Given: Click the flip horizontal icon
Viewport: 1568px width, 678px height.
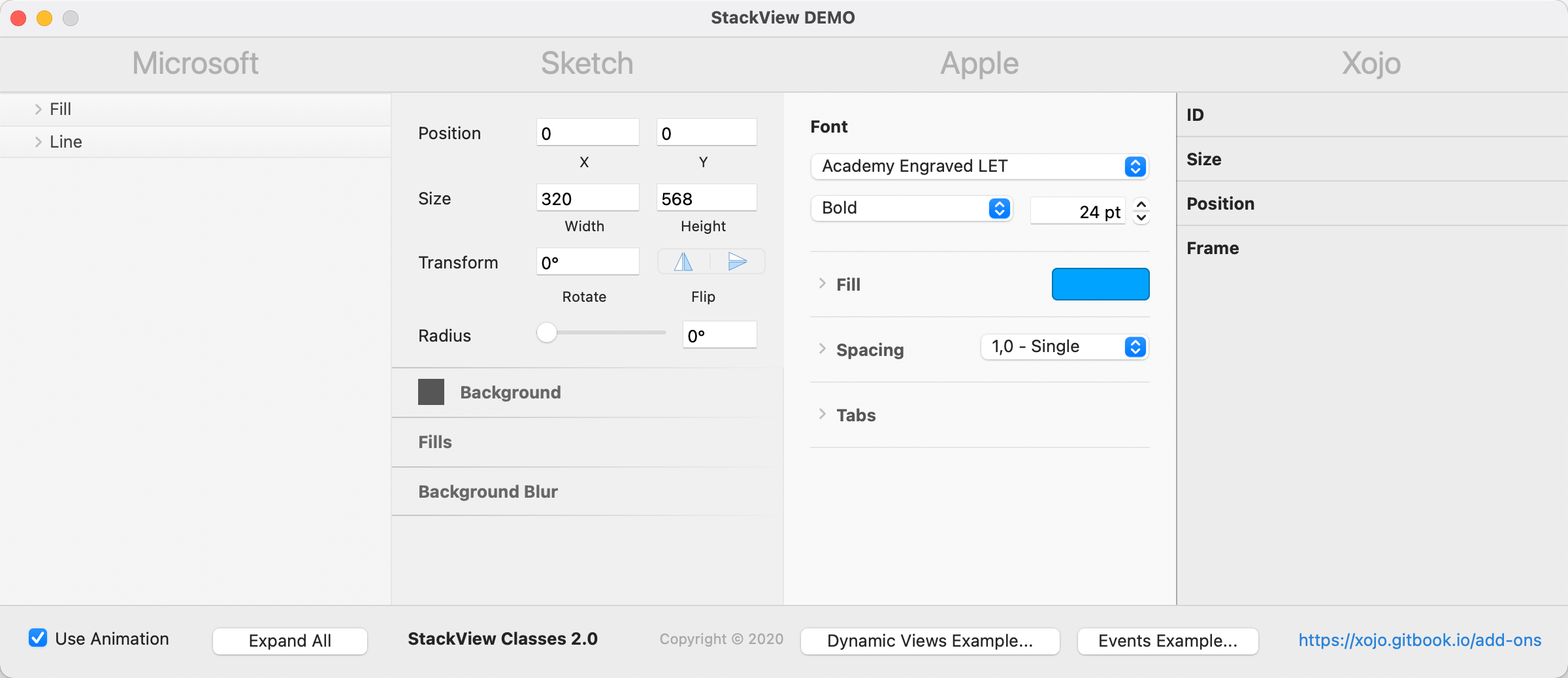Looking at the screenshot, I should (683, 262).
